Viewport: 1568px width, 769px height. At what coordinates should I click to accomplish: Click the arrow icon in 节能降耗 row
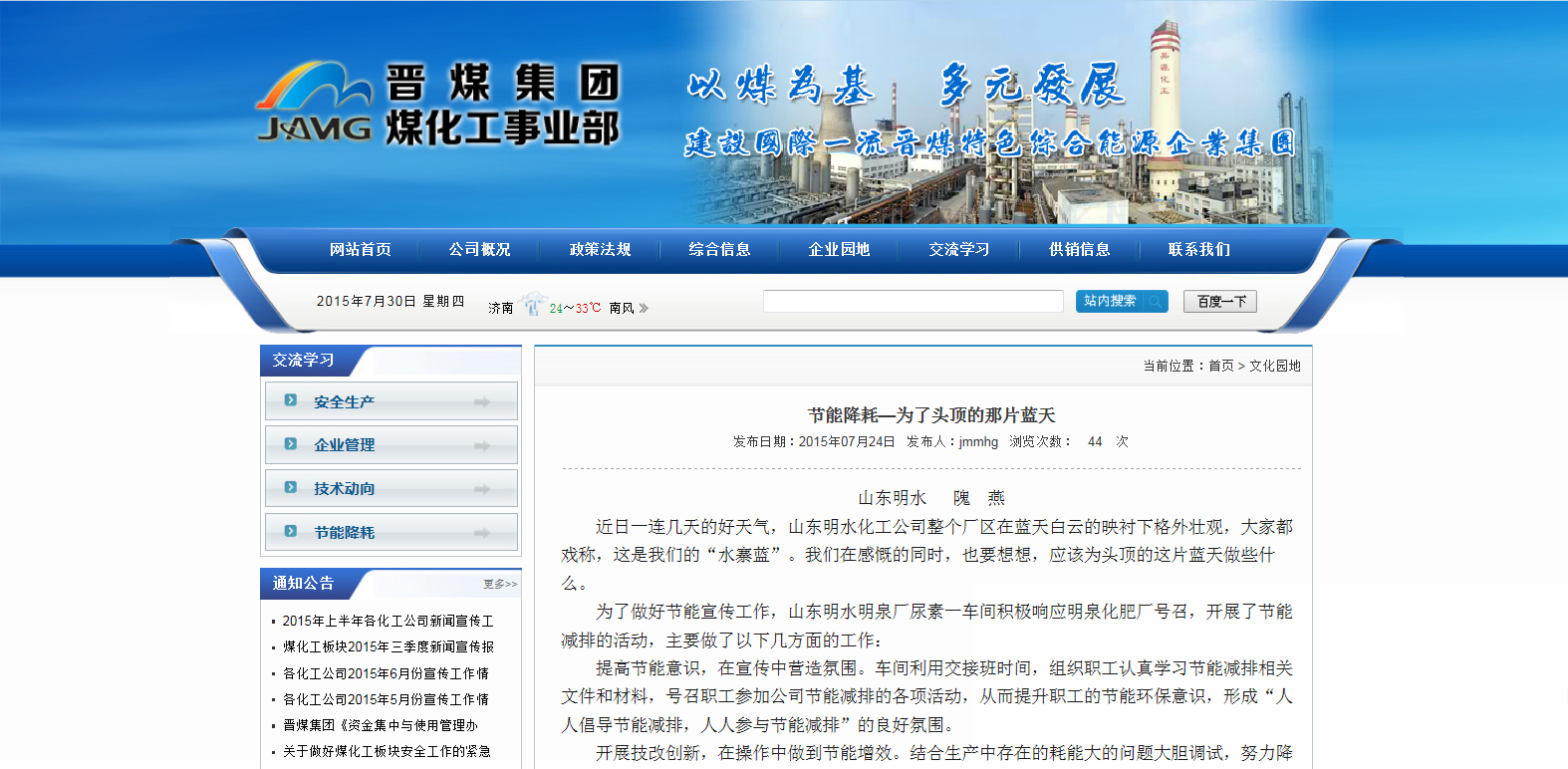[x=482, y=533]
